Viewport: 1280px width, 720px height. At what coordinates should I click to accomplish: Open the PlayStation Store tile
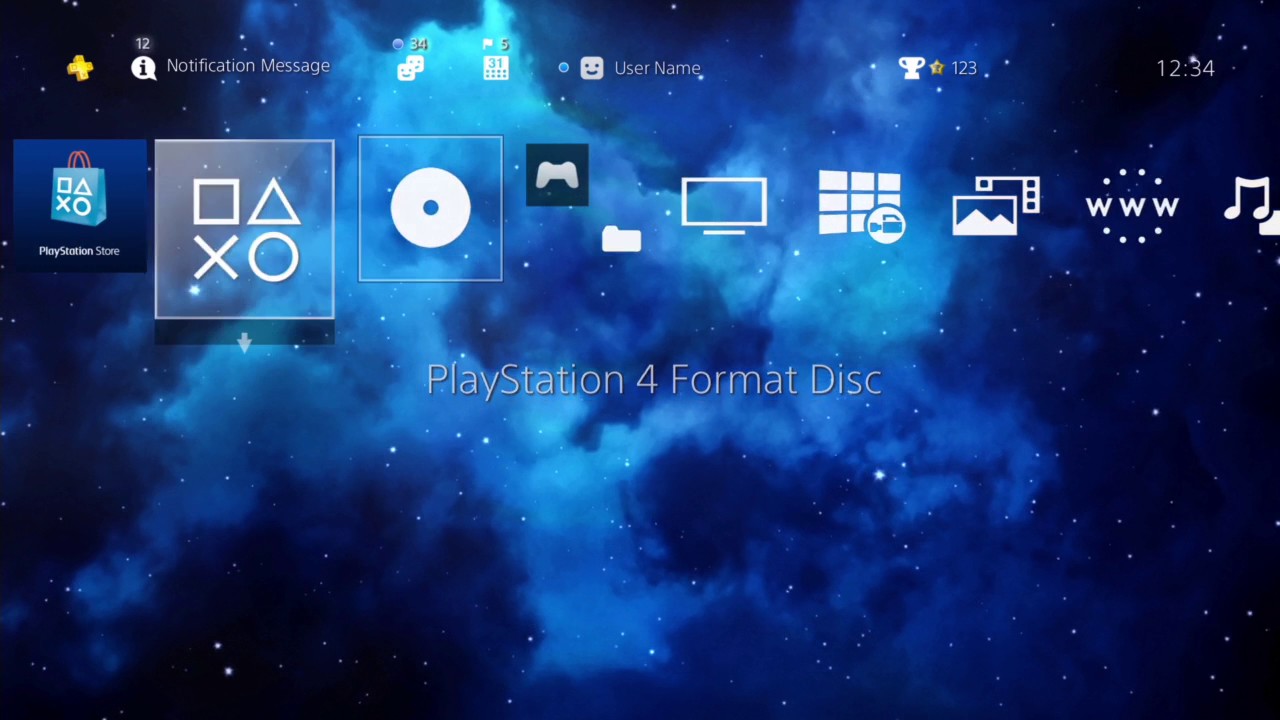click(80, 206)
